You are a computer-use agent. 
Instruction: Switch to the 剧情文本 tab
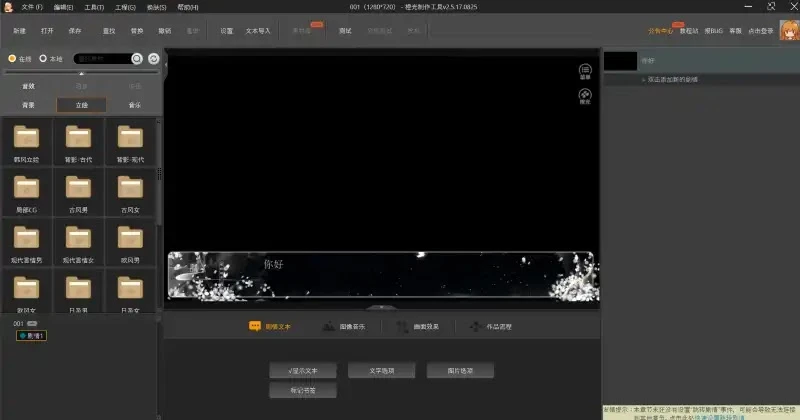pyautogui.click(x=270, y=327)
